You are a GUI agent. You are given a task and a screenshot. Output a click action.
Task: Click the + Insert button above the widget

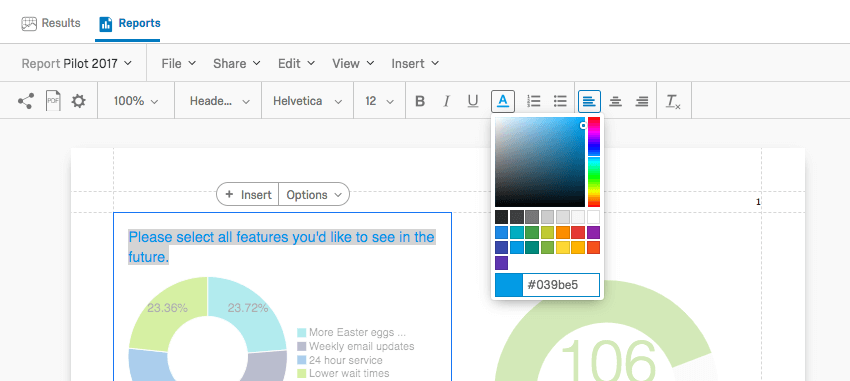pos(248,195)
